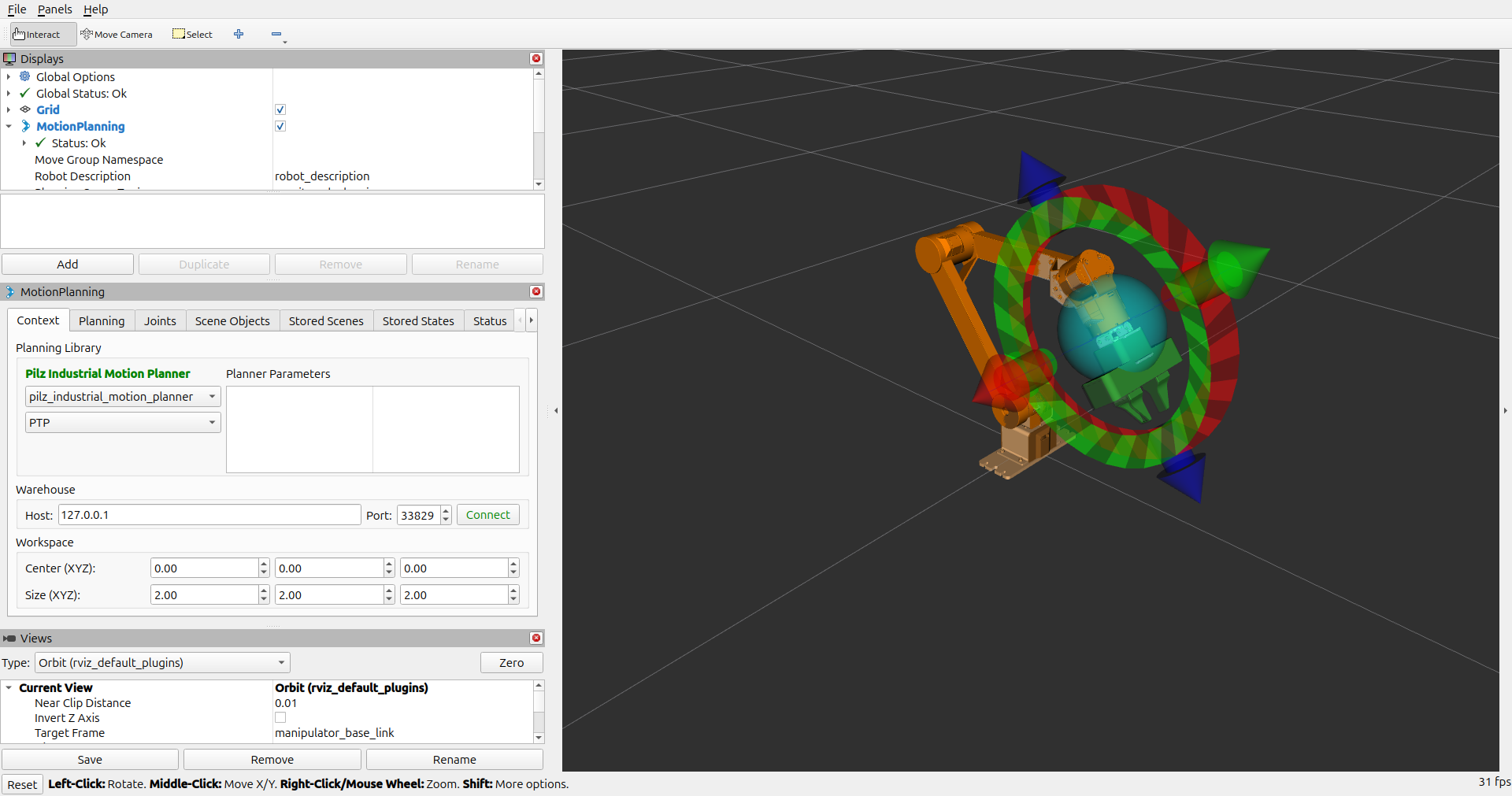Toggle the MotionPlanning display checkbox
Viewport: 1512px width, 796px height.
[280, 126]
